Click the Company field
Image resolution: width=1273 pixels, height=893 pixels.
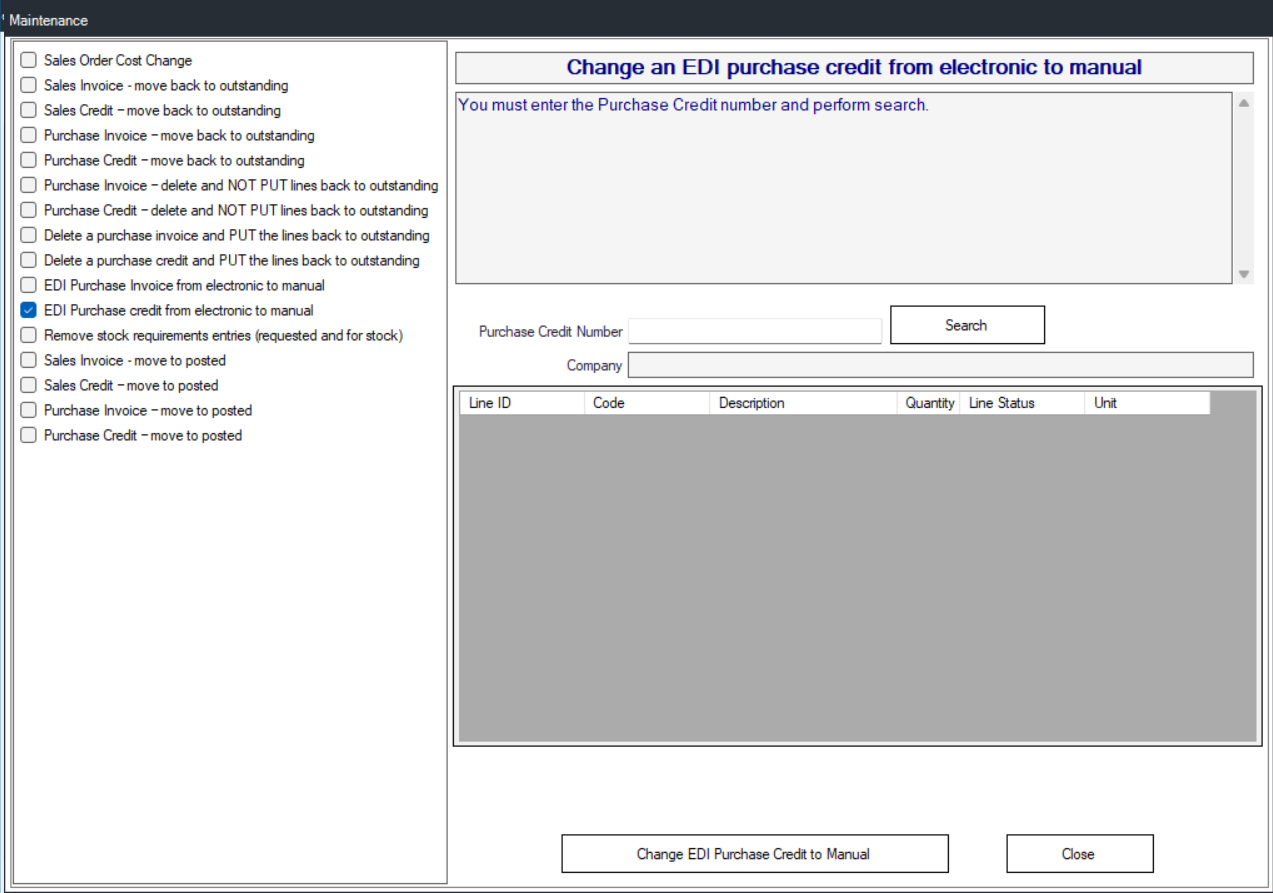pos(940,365)
